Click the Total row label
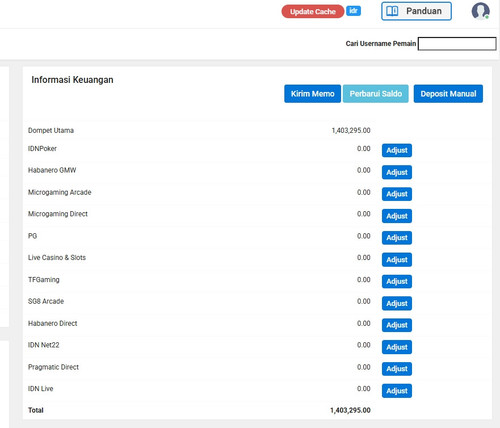Image resolution: width=500 pixels, height=428 pixels. pos(36,410)
